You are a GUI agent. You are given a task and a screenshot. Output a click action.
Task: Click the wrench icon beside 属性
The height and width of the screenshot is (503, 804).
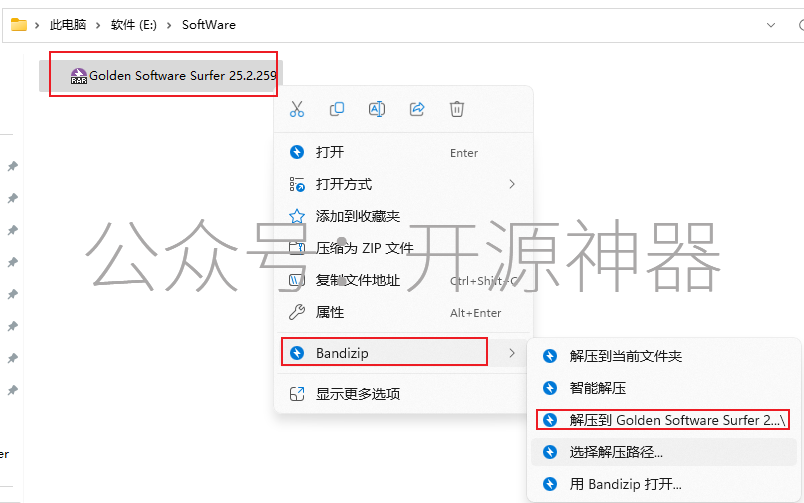coord(297,312)
